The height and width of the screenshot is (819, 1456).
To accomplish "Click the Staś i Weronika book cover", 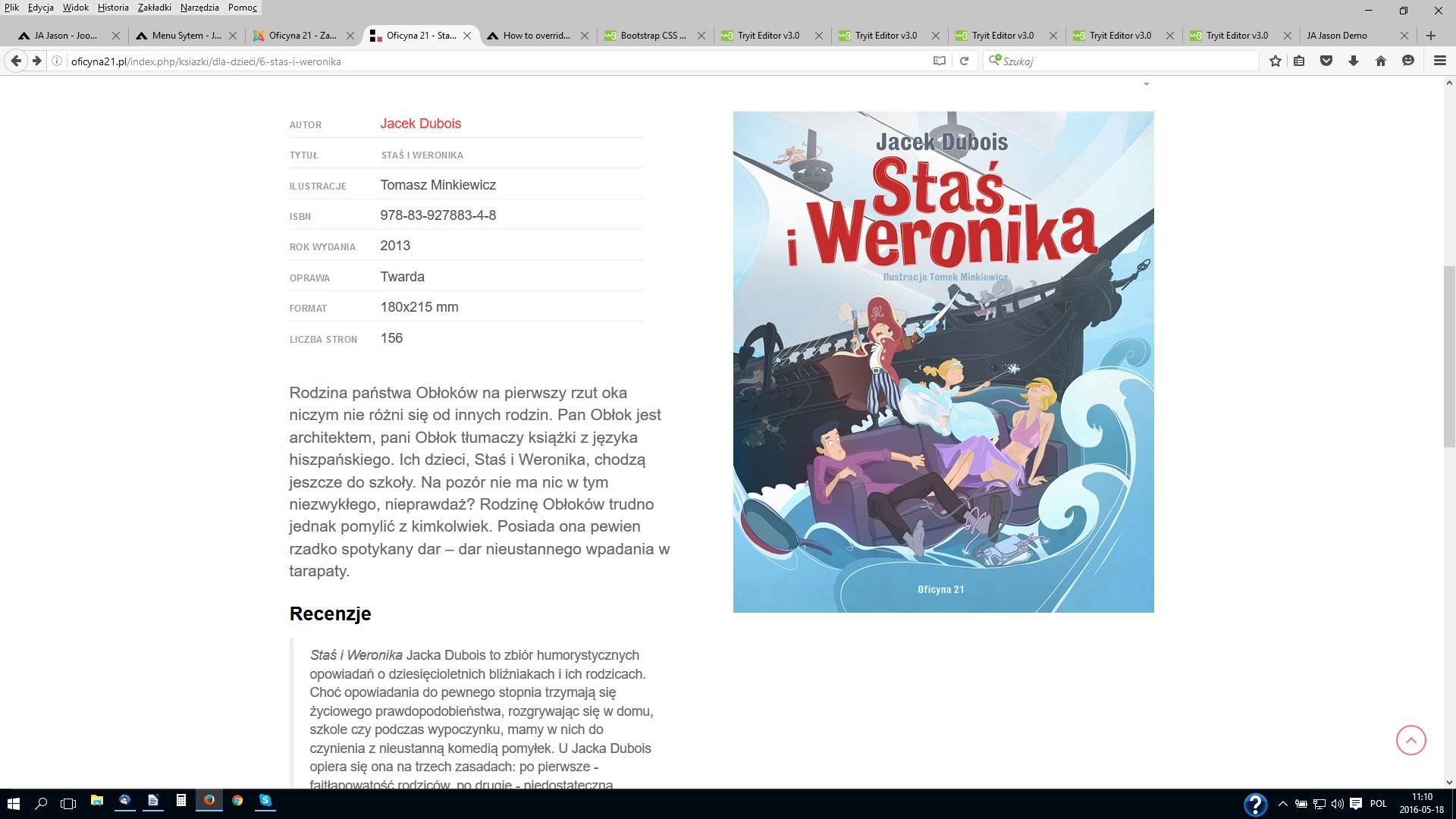I will tap(943, 362).
